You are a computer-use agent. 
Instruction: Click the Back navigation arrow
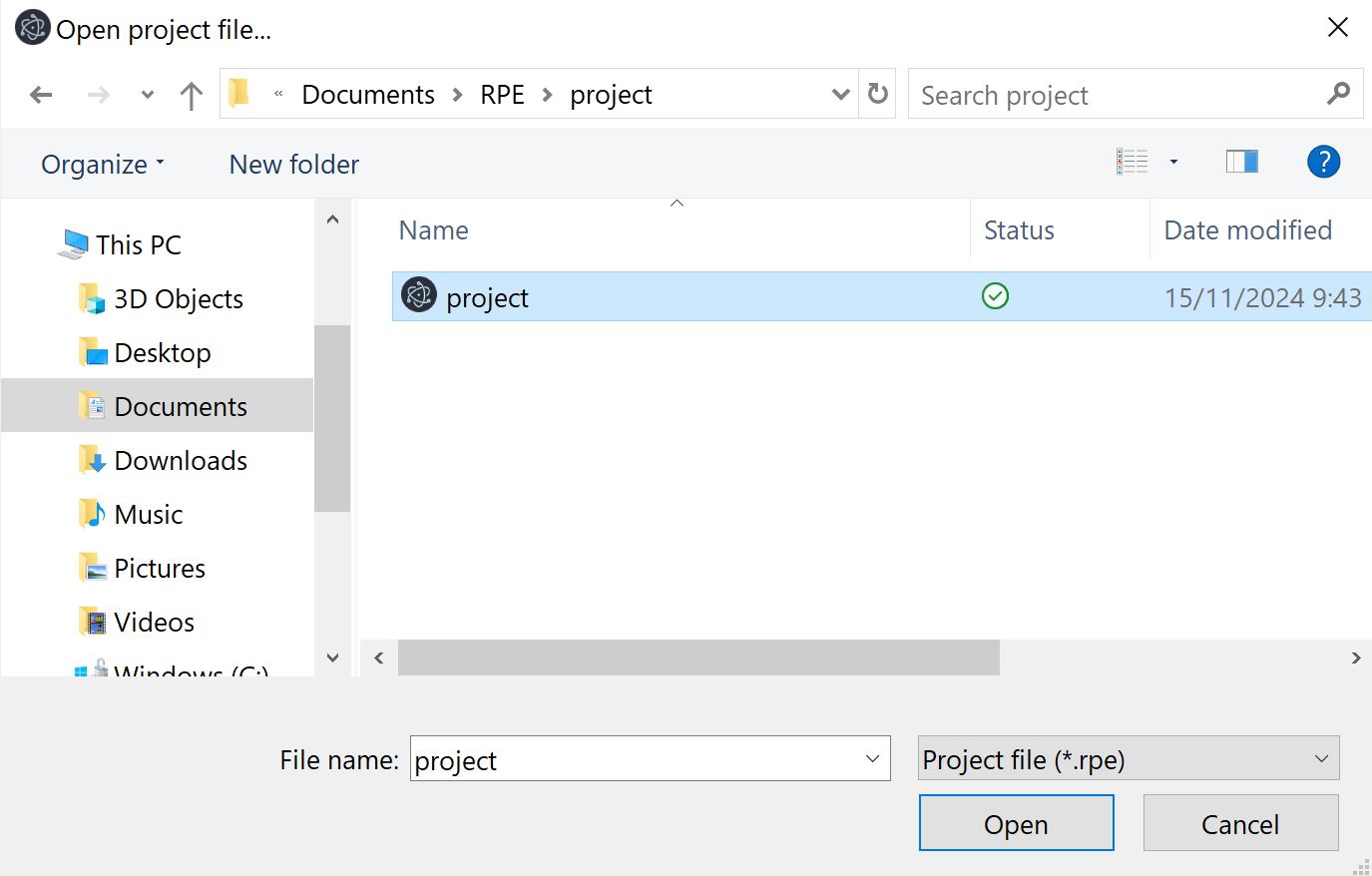tap(41, 95)
